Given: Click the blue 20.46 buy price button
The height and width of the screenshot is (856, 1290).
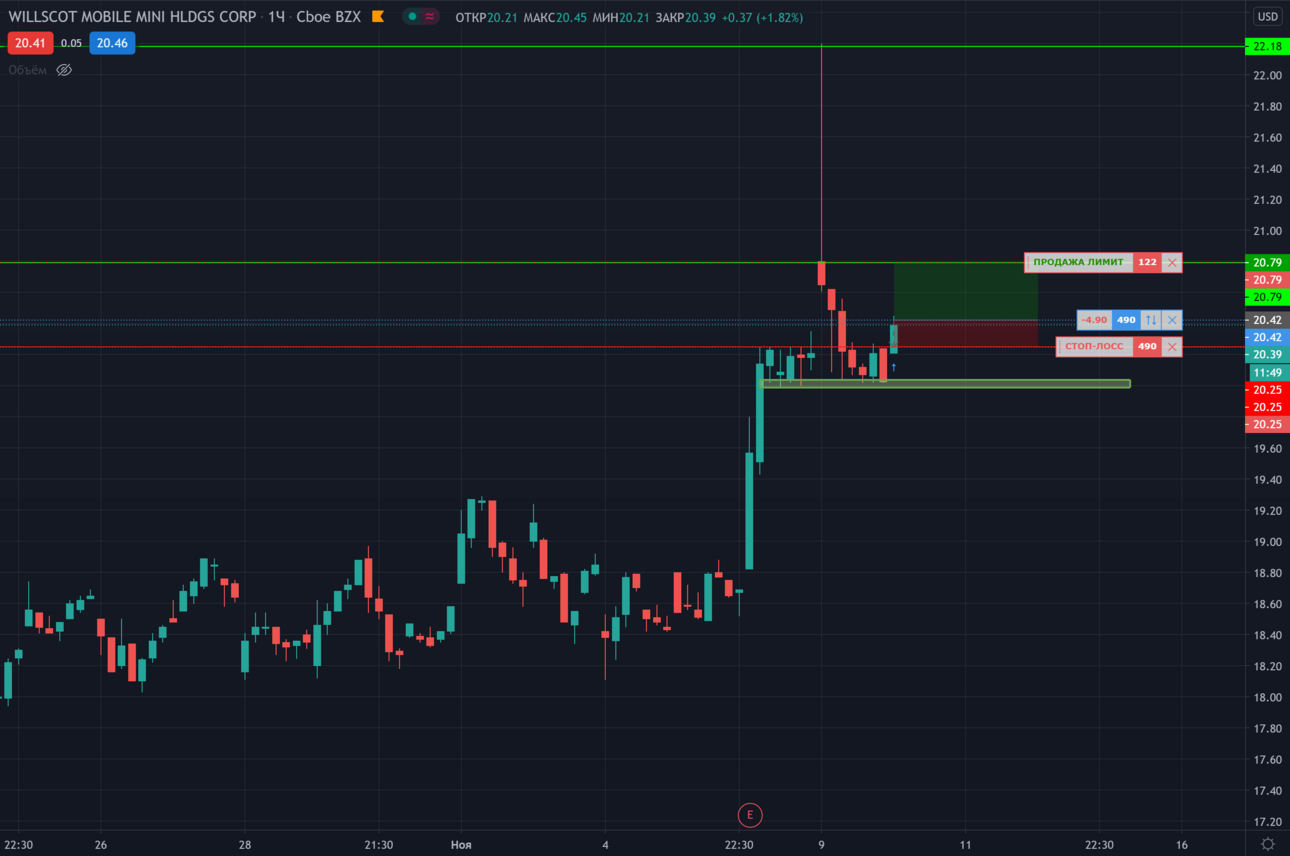Looking at the screenshot, I should point(112,43).
